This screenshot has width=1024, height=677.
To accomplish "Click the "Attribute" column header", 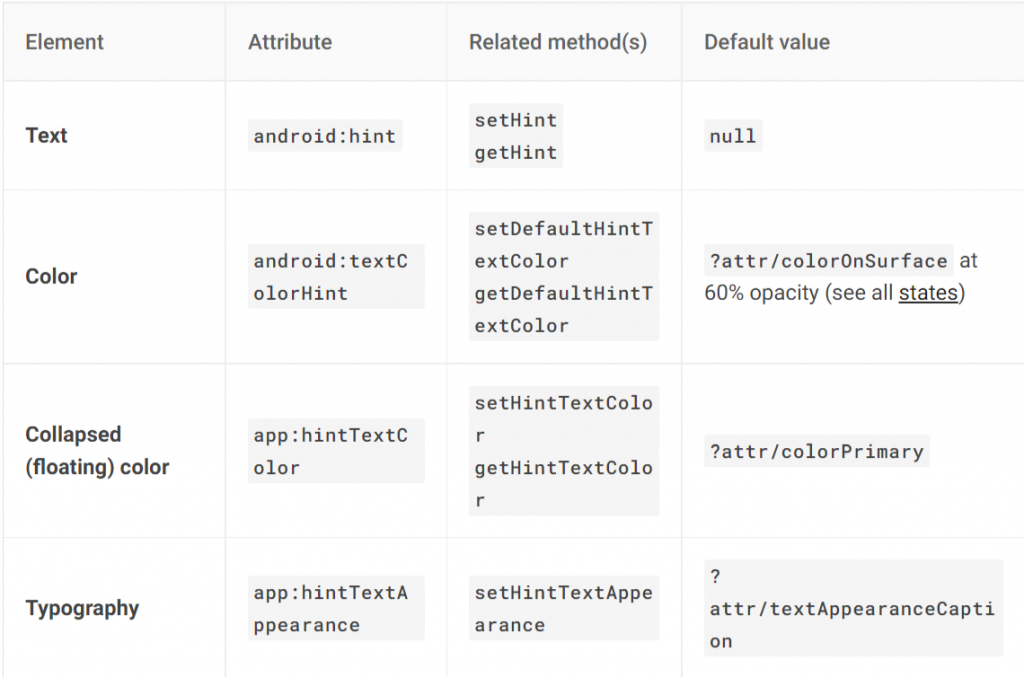I will tap(290, 42).
